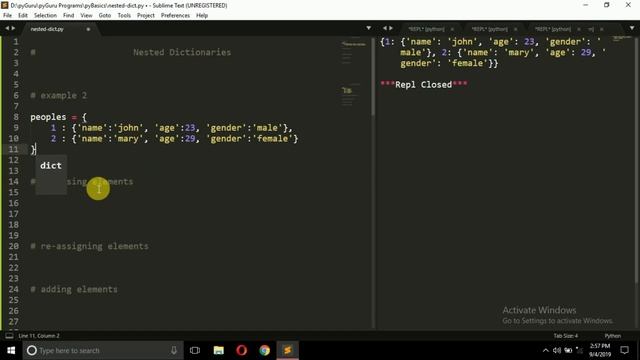Click the '***Repl Closed***' output text
Screen dimensions: 640x360
[424, 84]
